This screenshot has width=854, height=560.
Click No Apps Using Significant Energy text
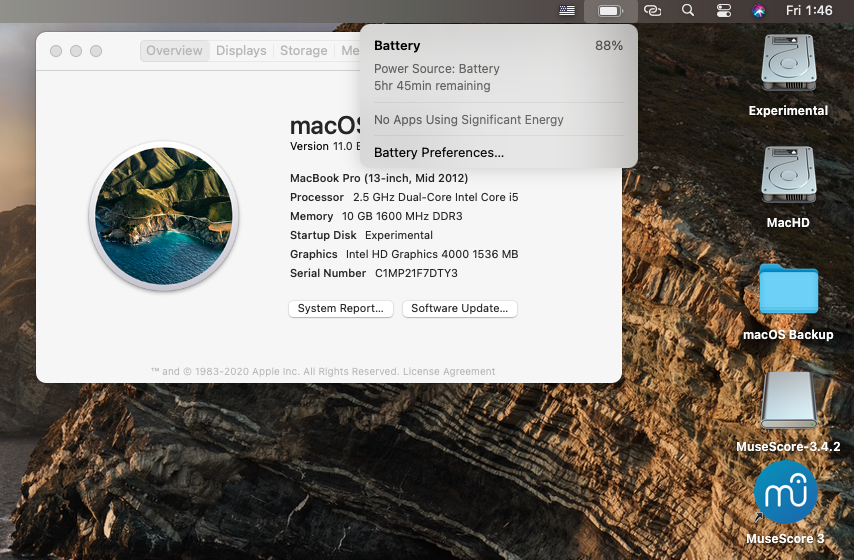468,120
